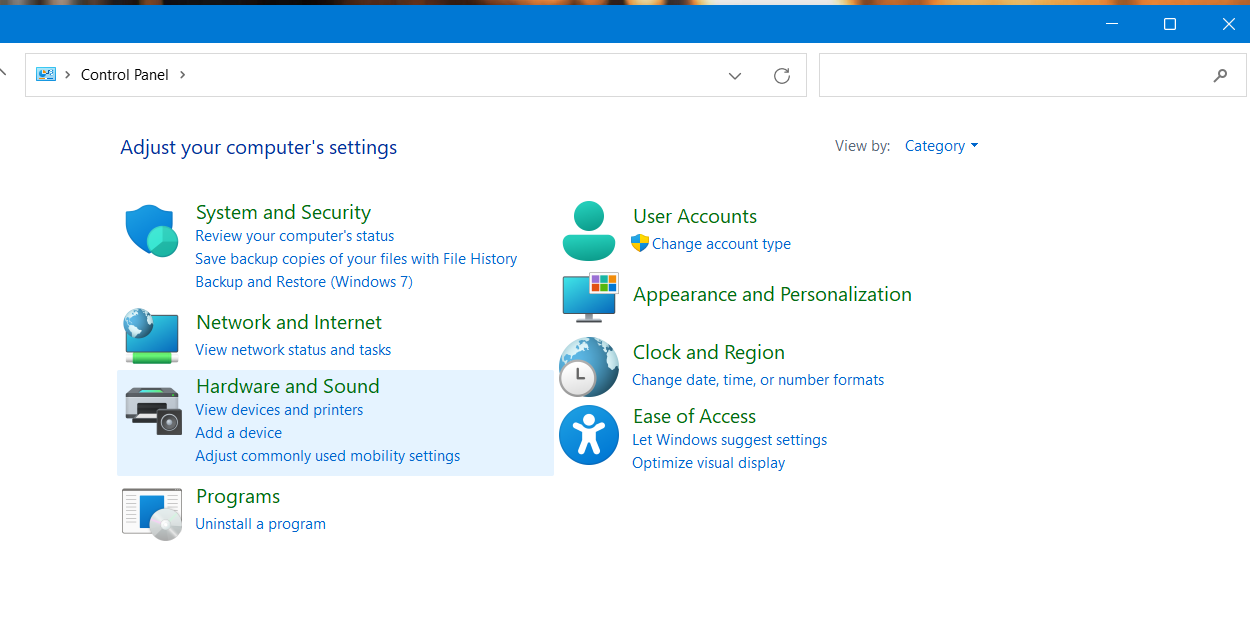Click the Clock and Region globe icon
The width and height of the screenshot is (1250, 621).
tap(589, 366)
